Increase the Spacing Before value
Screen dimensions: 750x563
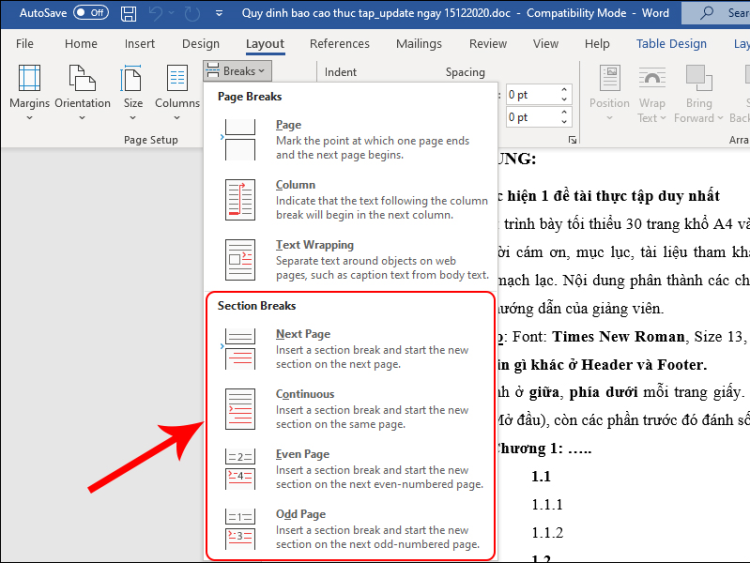pyautogui.click(x=565, y=90)
